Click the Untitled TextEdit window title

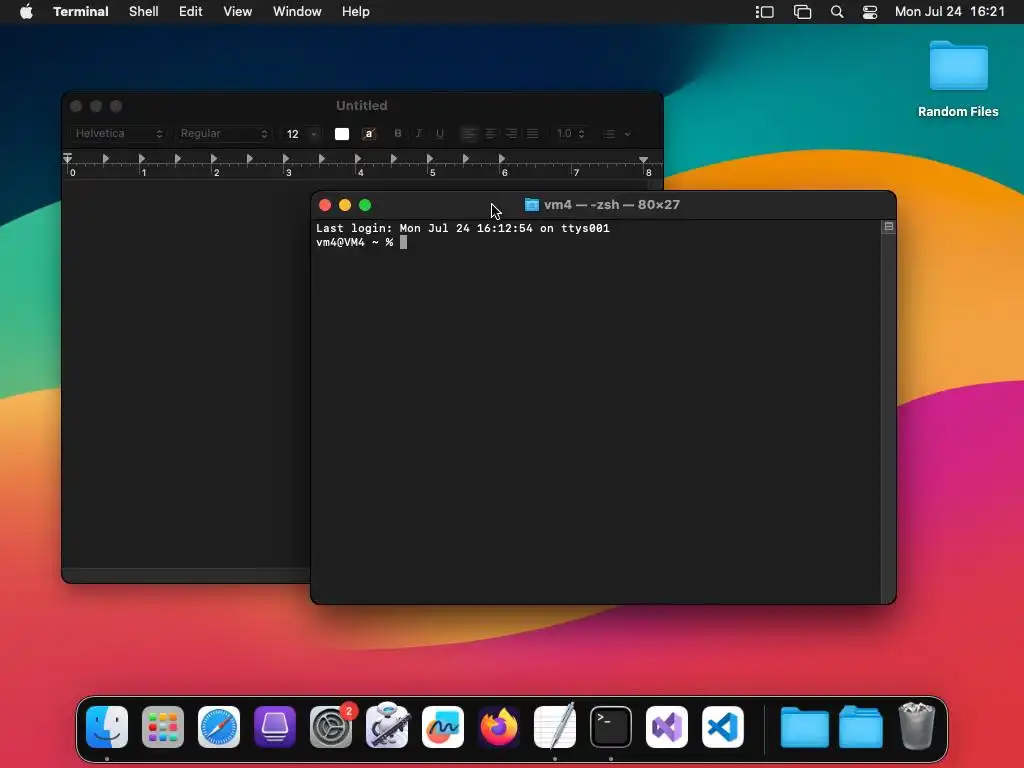pyautogui.click(x=362, y=106)
